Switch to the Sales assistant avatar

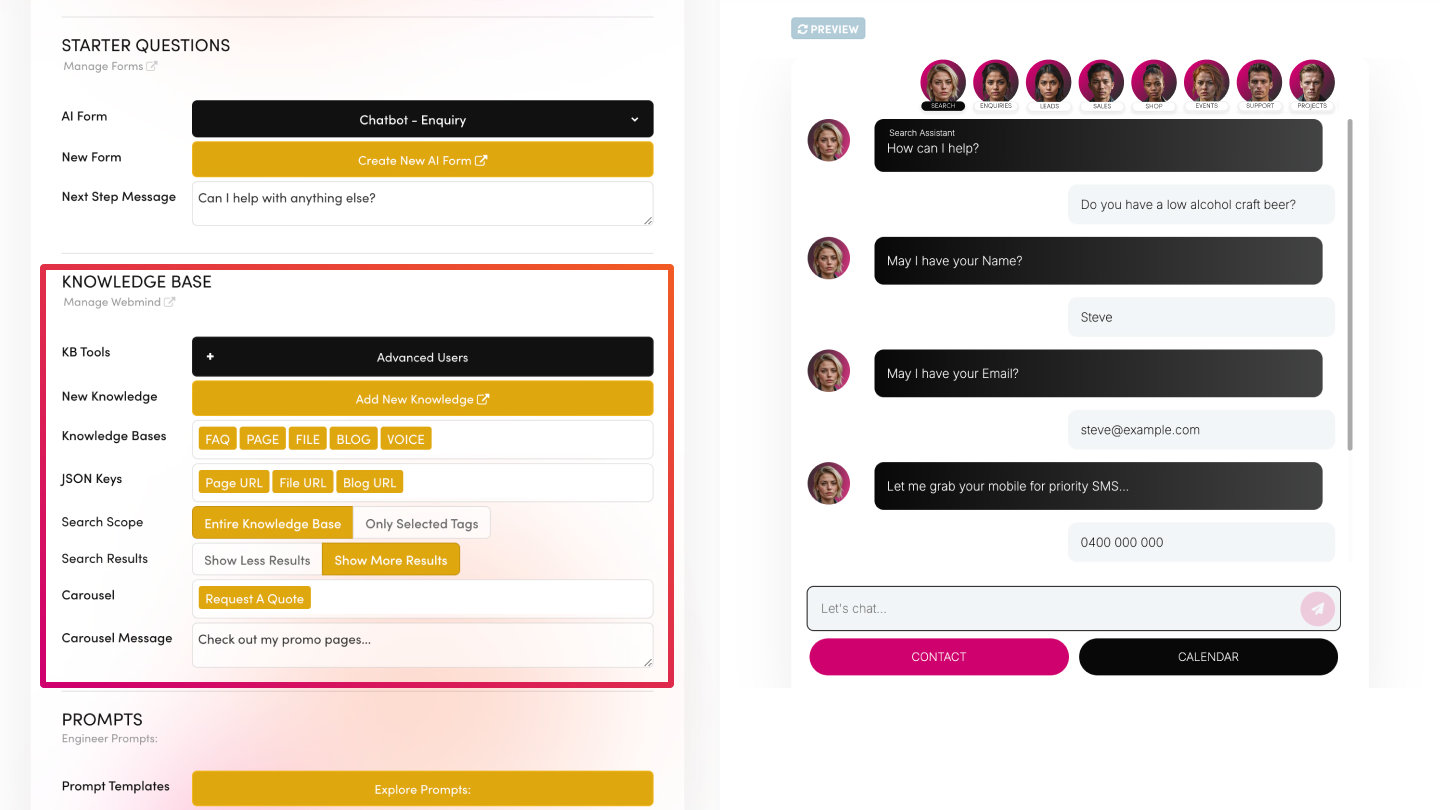(1102, 82)
